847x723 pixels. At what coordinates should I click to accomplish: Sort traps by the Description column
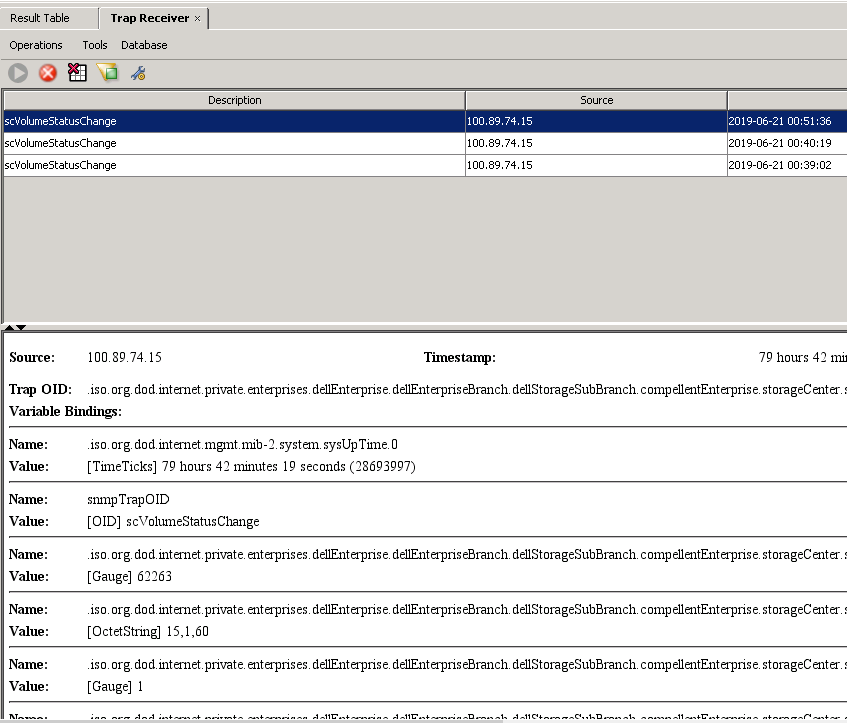pyautogui.click(x=235, y=100)
